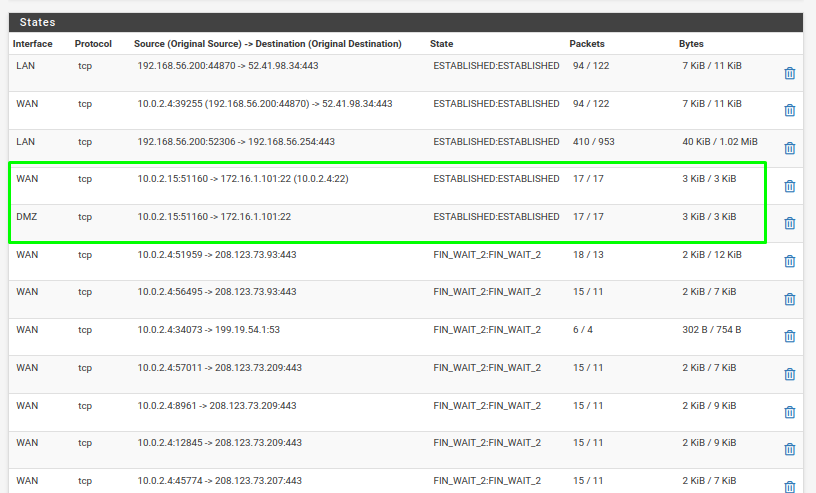The height and width of the screenshot is (493, 816).
Task: Remove state from 10.0.2.4:56495
Action: 789,299
